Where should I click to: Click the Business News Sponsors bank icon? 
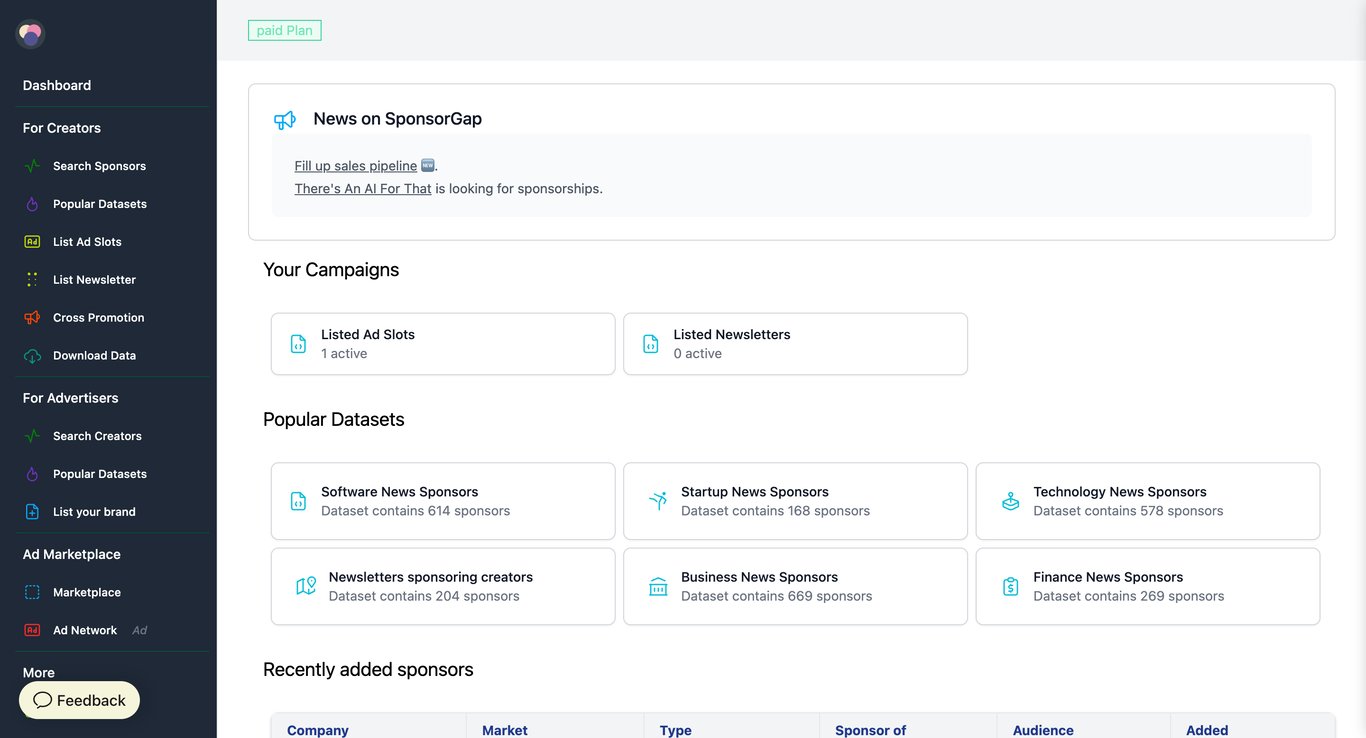[x=658, y=586]
